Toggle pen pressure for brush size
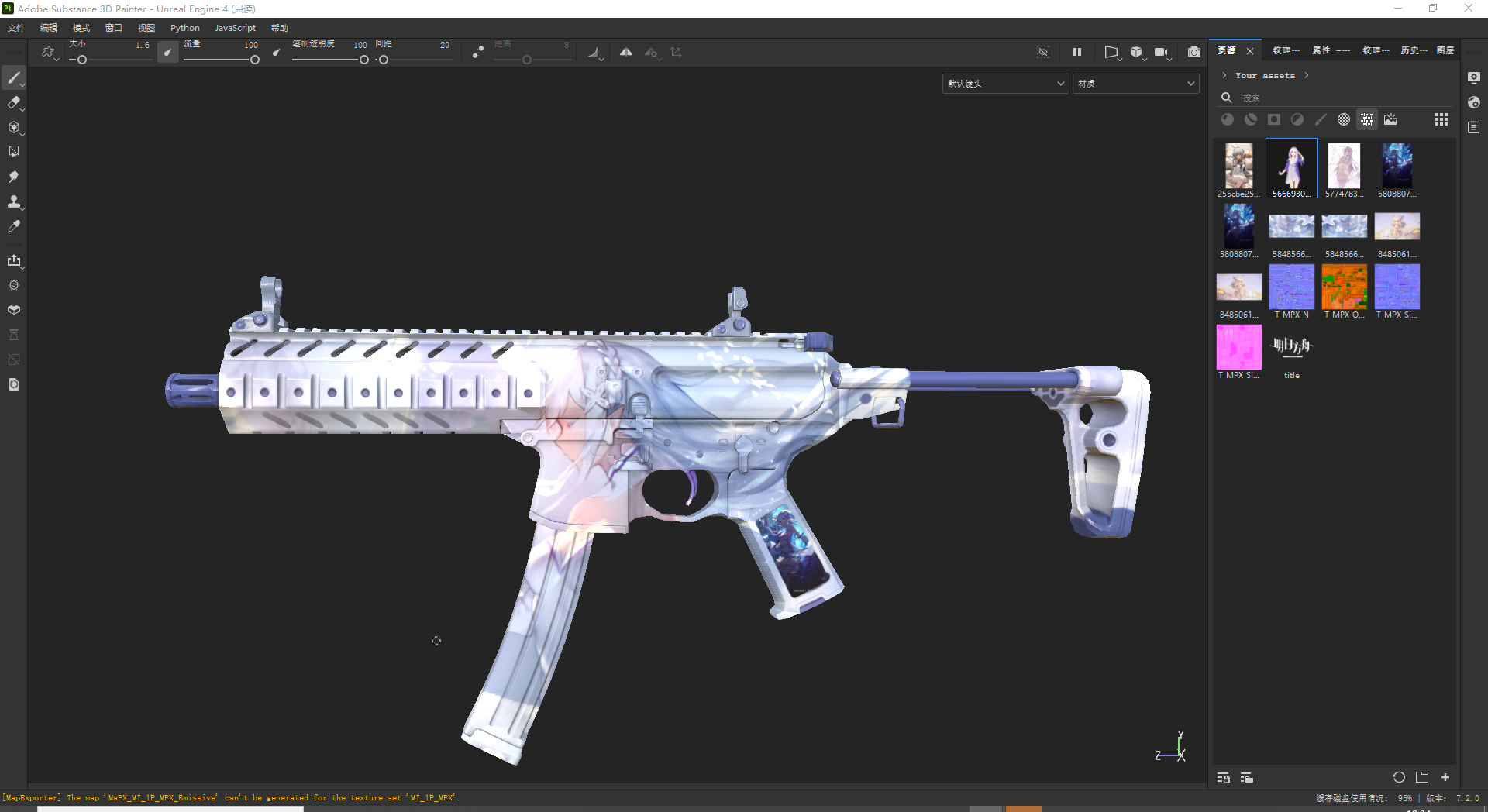 coord(168,52)
